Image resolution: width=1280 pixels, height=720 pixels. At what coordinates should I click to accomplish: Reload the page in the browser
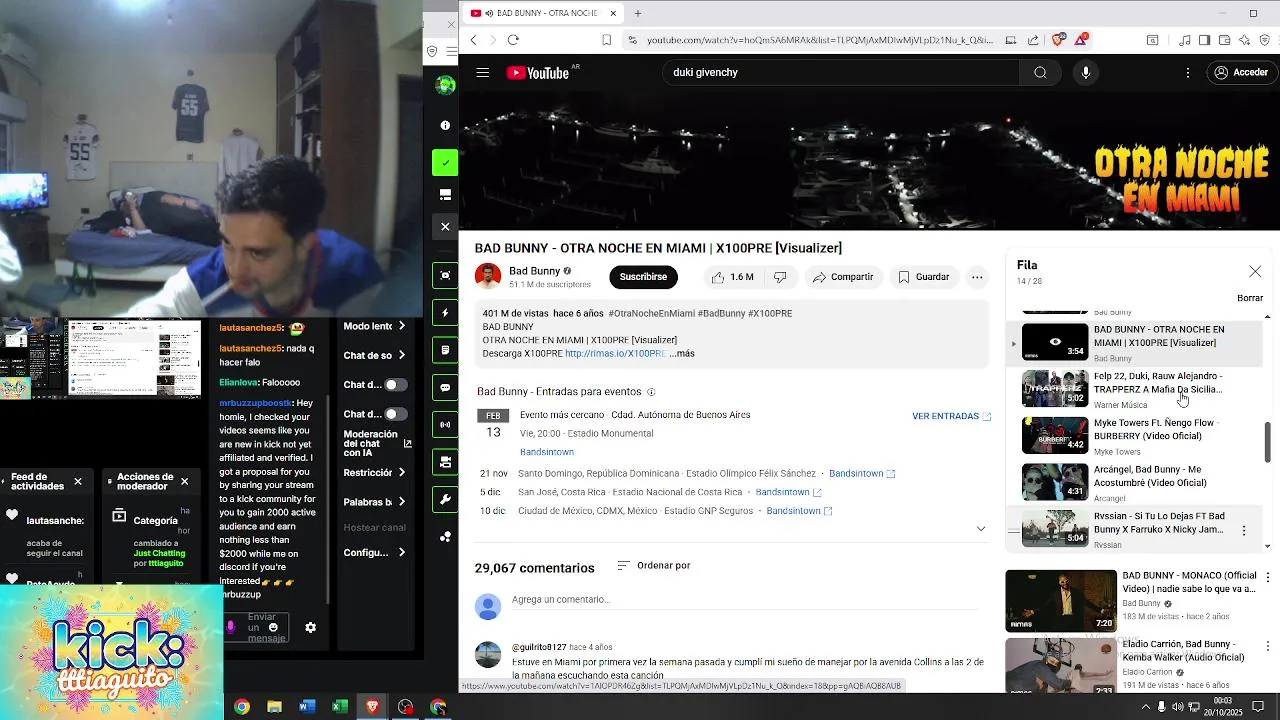coord(513,40)
